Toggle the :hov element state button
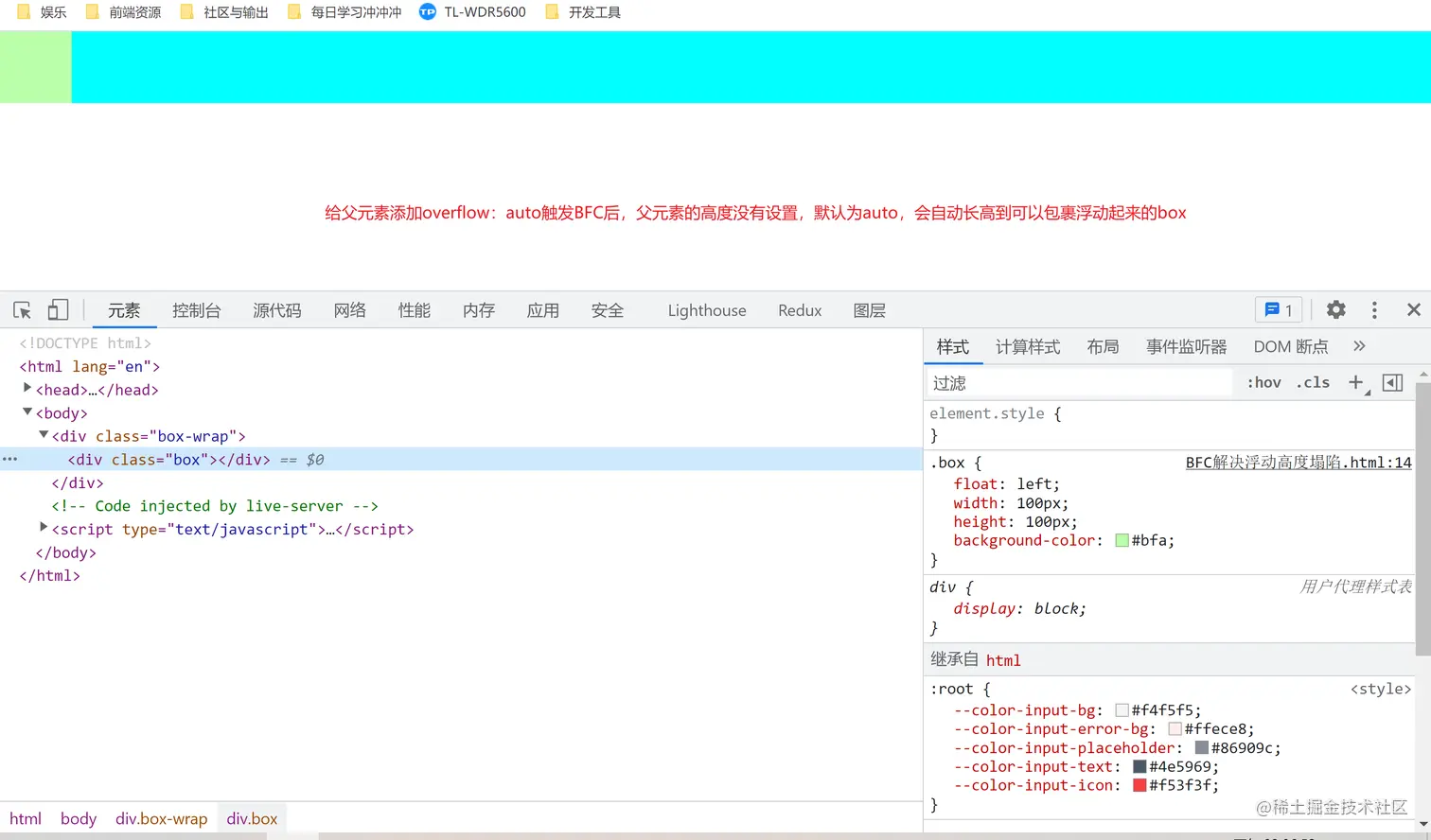 1263,382
